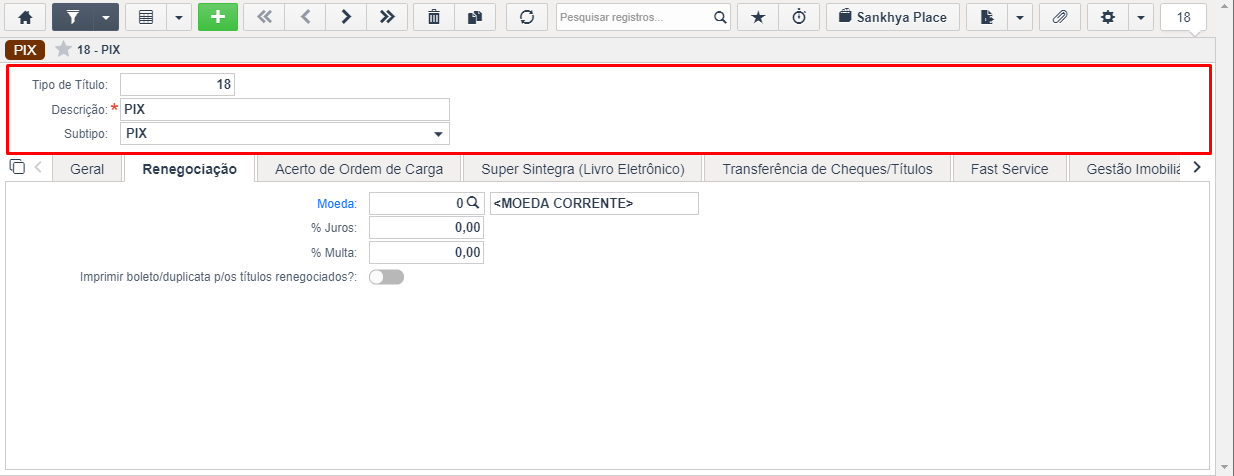This screenshot has height=476, width=1234.
Task: Expand the filter options dropdown arrow
Action: tap(106, 17)
